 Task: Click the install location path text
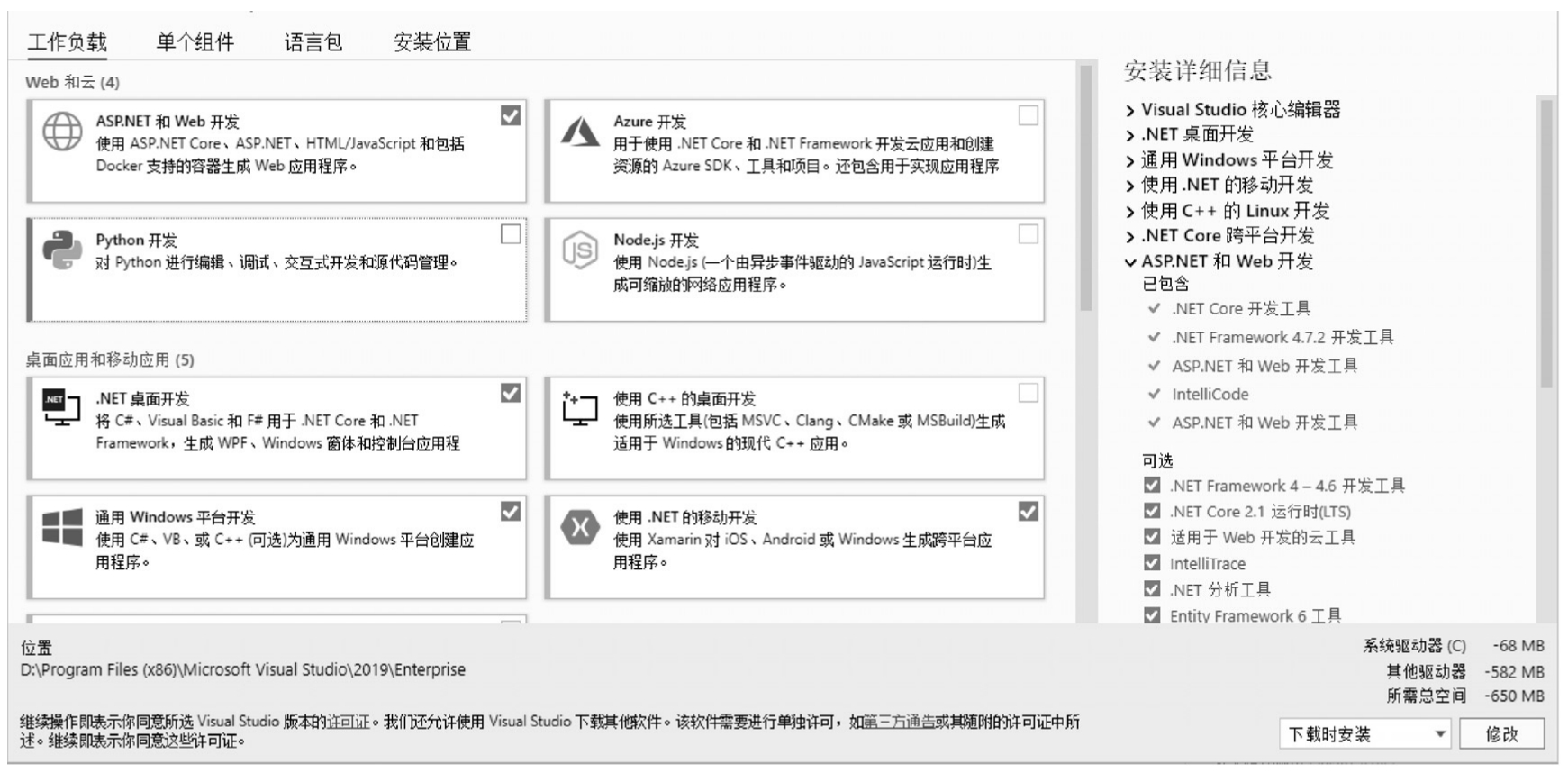click(243, 669)
